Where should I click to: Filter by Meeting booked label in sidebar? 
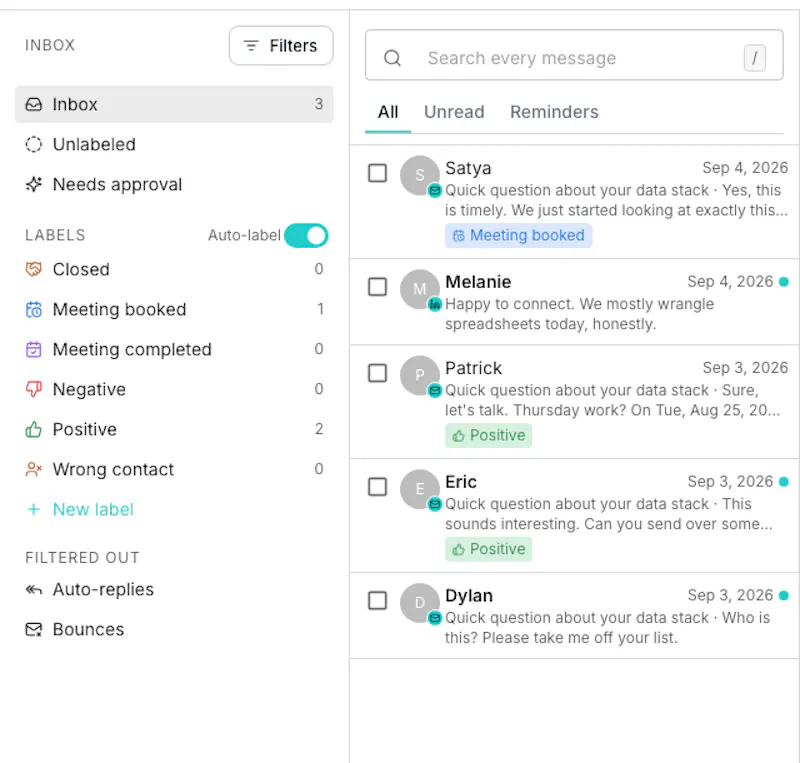174,309
